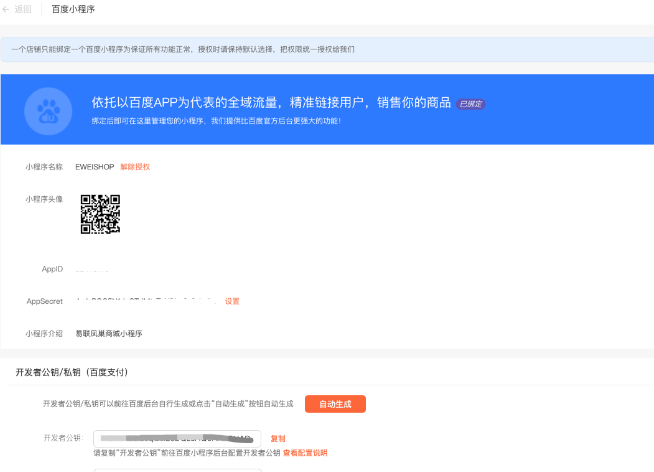Screen dimensions: 654x472
Task: Click the 已绑定 status badge
Action: click(x=470, y=104)
